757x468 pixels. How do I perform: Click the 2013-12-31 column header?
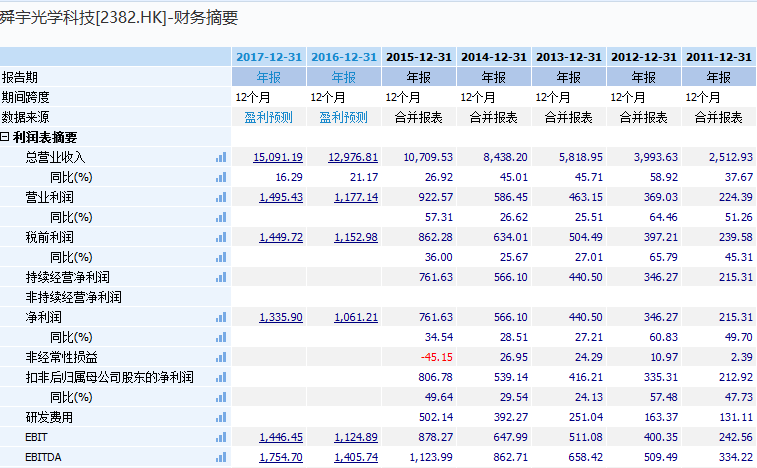point(569,57)
